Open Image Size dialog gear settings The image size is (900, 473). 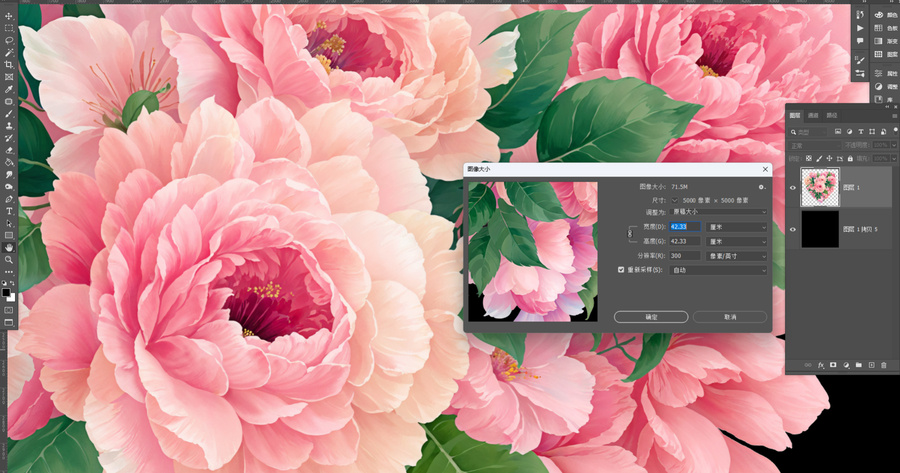[x=762, y=187]
